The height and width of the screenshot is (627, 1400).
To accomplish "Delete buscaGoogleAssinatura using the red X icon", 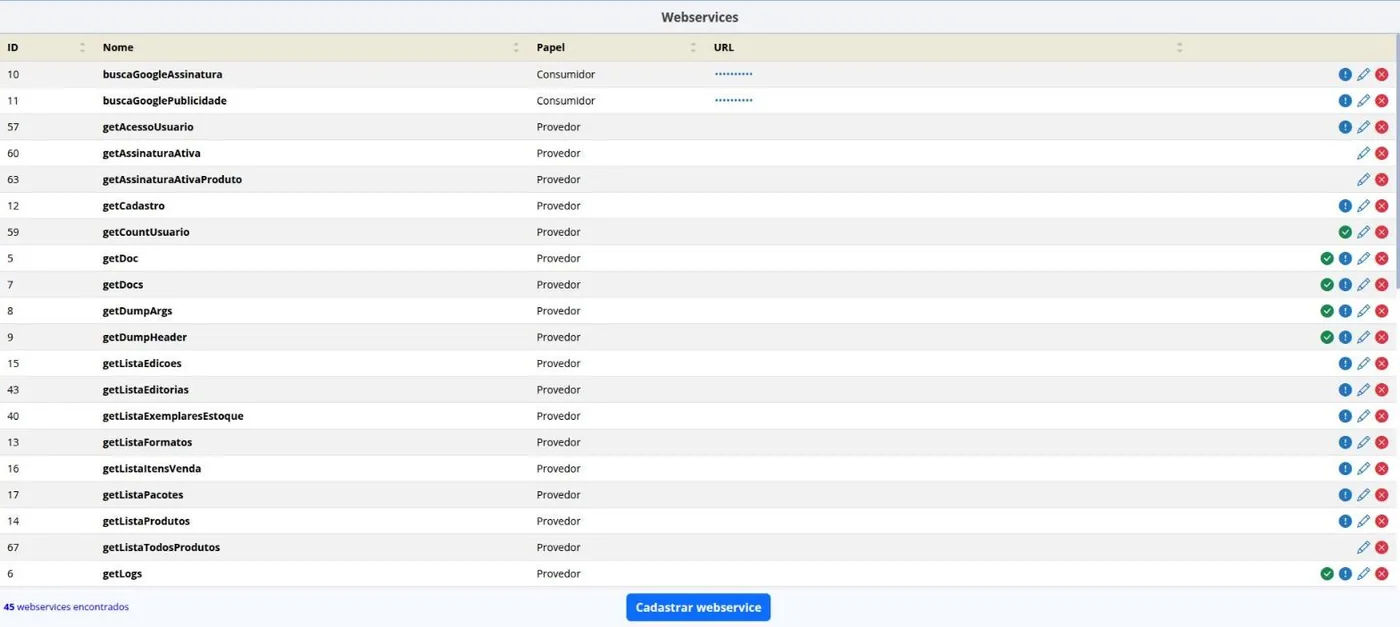I will click(1382, 75).
